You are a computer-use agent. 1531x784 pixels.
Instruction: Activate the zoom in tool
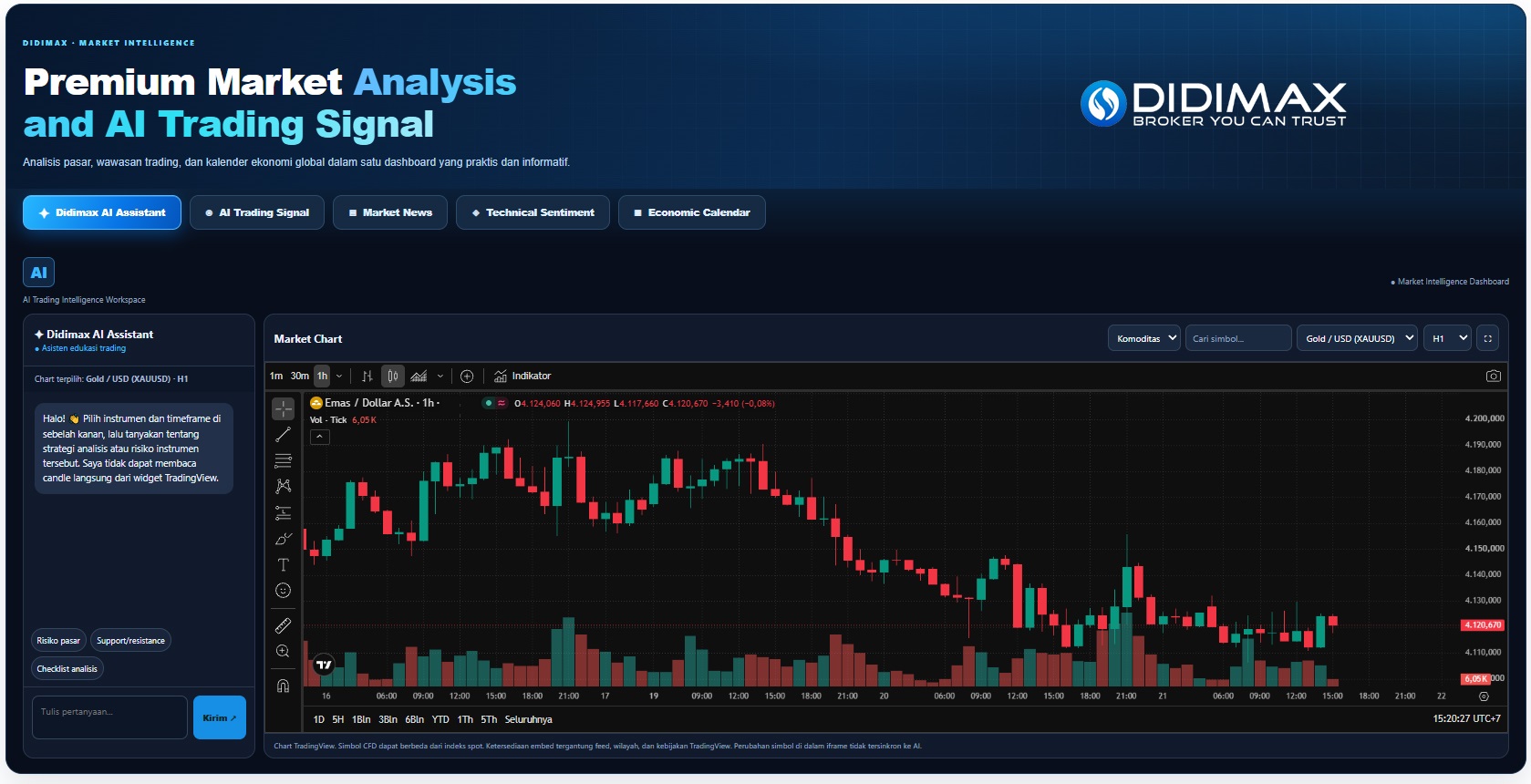[283, 651]
